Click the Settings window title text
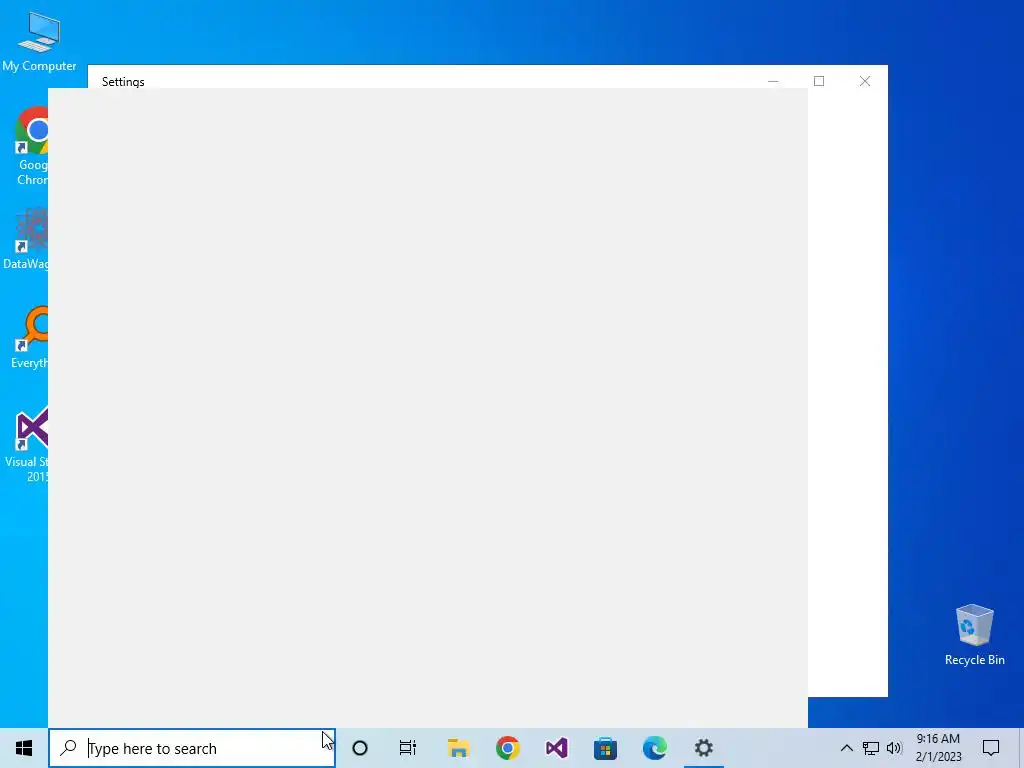1024x768 pixels. pos(123,82)
